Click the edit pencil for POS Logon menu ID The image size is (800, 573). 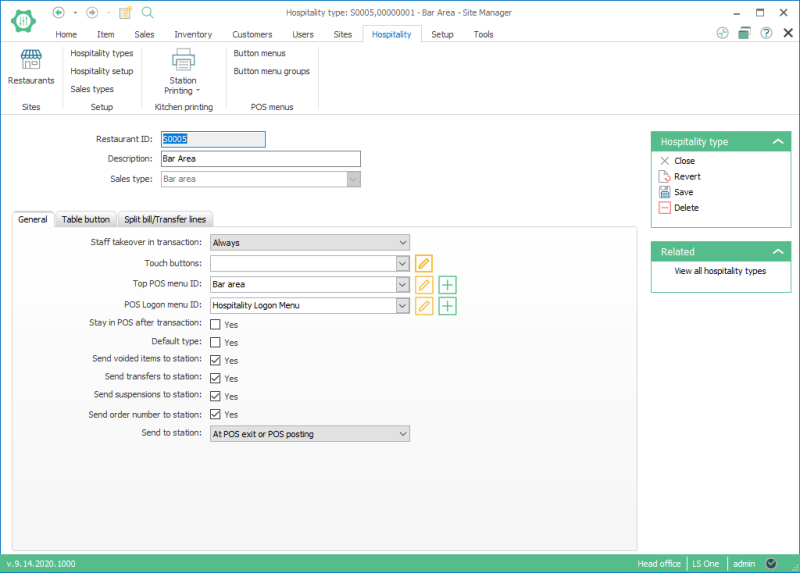tap(423, 306)
